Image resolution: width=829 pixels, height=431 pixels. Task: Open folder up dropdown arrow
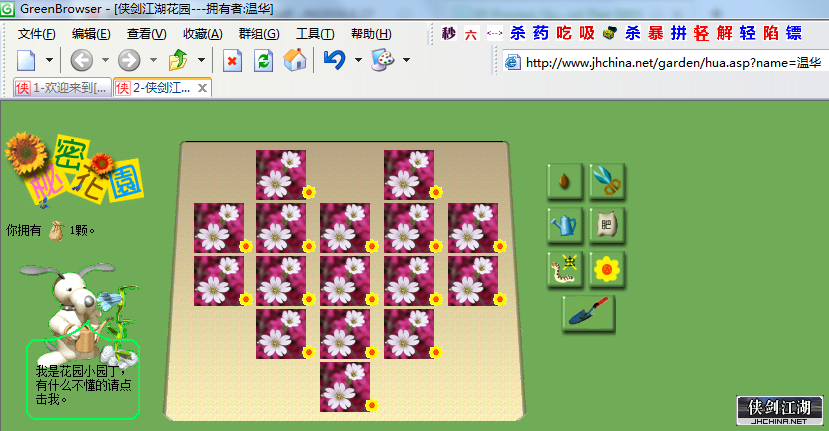point(201,60)
